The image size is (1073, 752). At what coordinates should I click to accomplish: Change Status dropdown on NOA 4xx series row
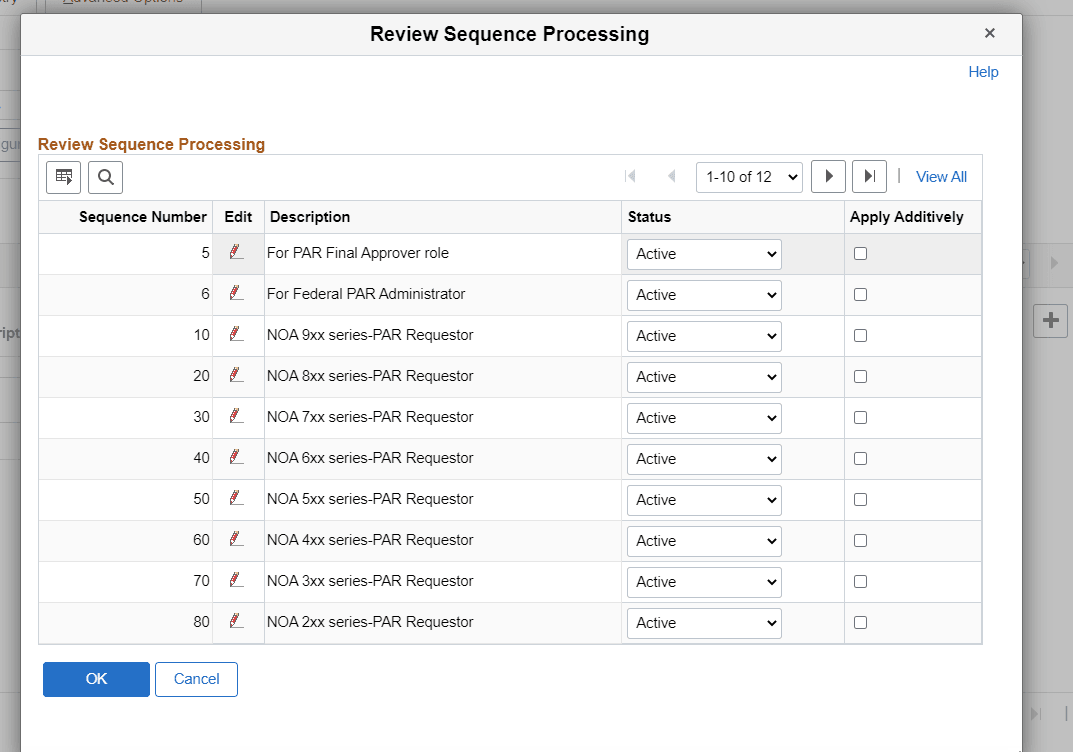[703, 540]
